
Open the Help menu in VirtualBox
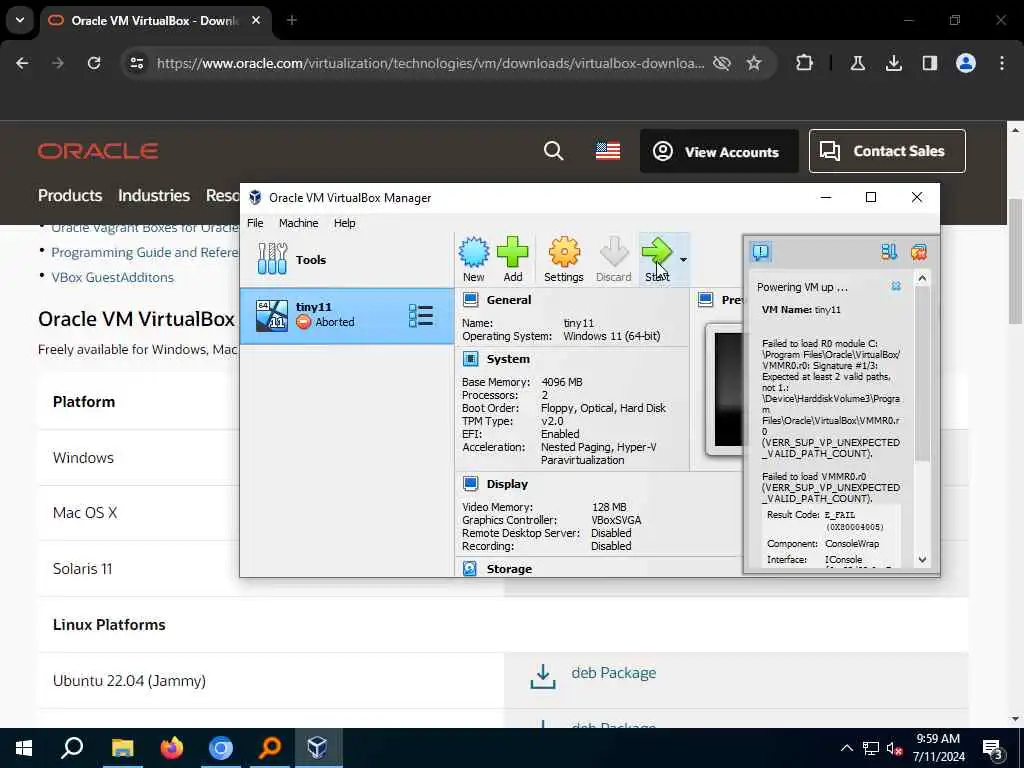point(344,223)
